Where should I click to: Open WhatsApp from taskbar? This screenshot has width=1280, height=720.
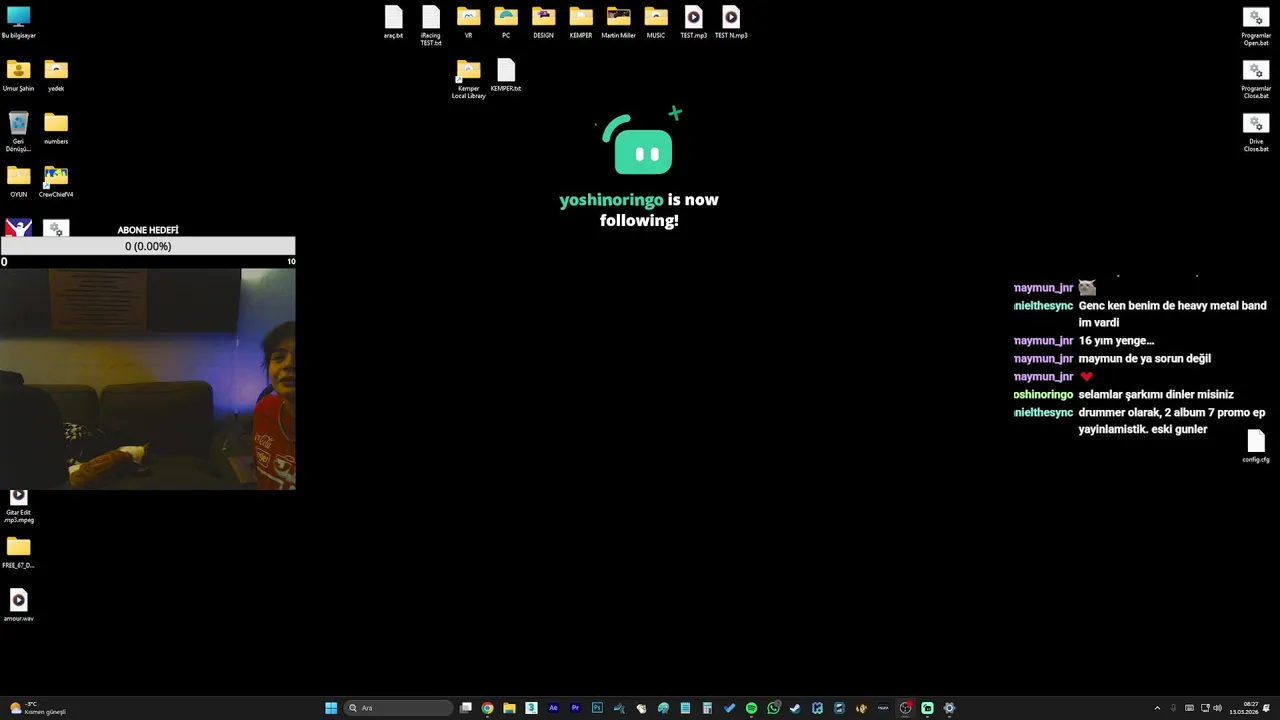pos(773,708)
